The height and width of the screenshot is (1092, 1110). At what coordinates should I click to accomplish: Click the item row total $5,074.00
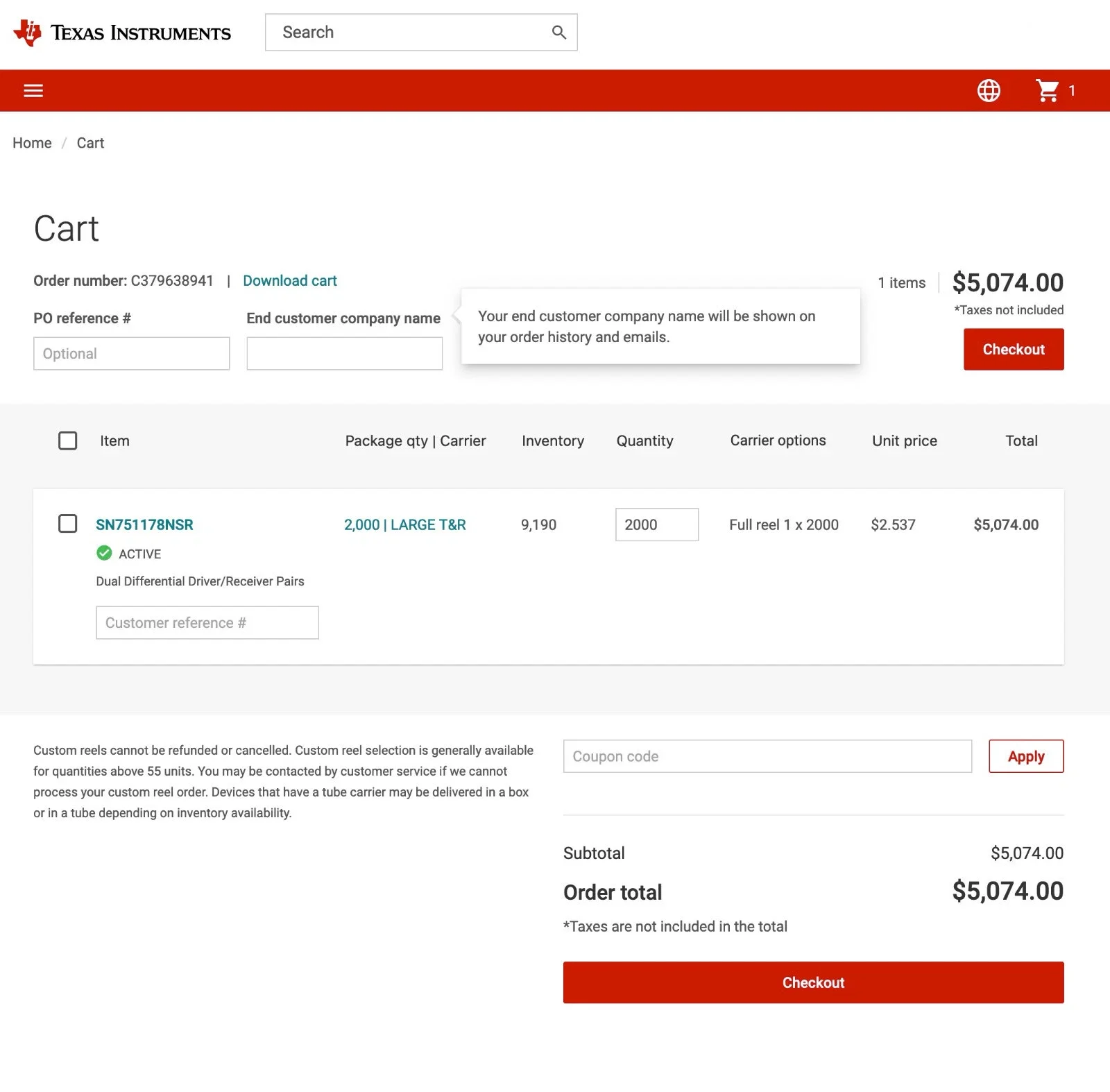click(1006, 524)
